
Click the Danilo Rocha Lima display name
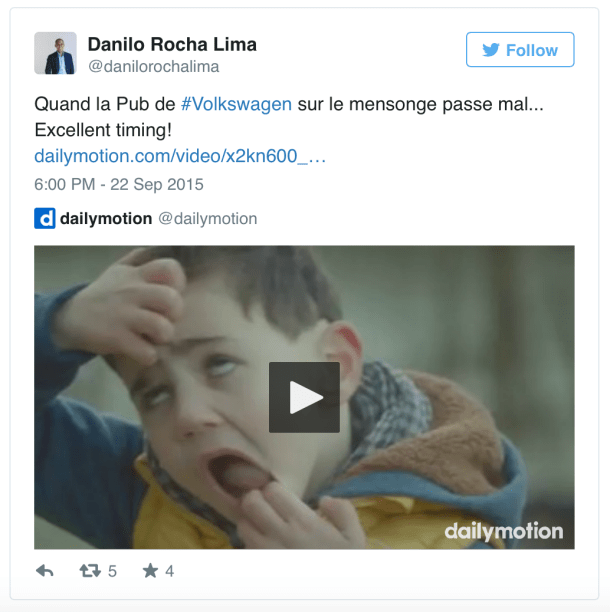click(172, 44)
